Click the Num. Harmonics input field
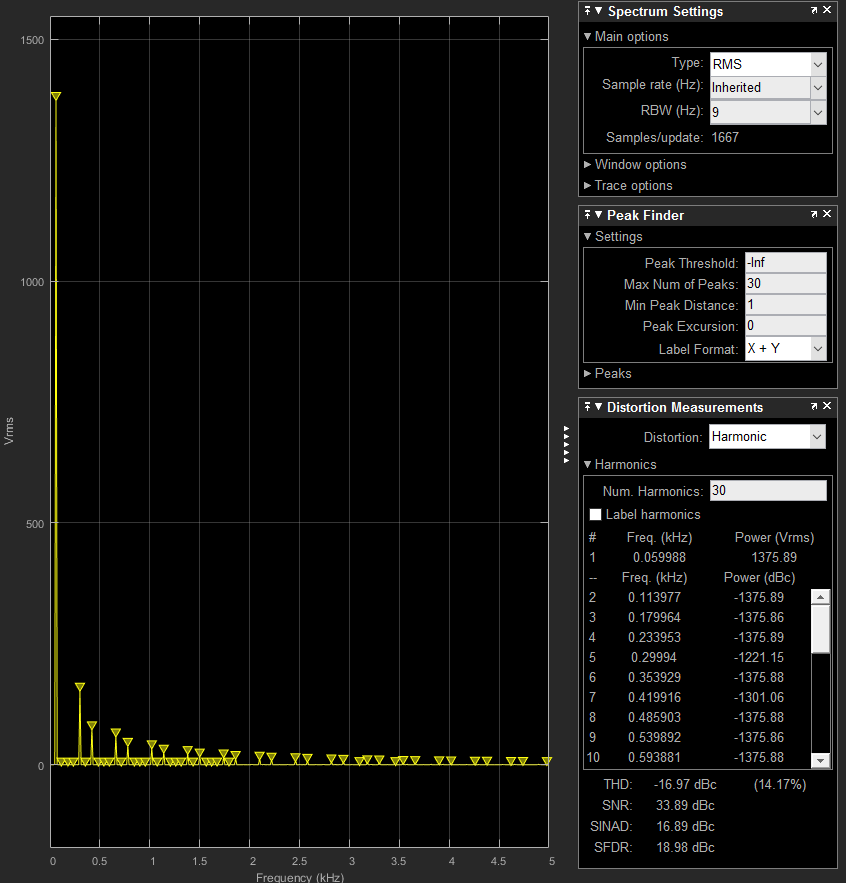This screenshot has height=883, width=846. (767, 490)
